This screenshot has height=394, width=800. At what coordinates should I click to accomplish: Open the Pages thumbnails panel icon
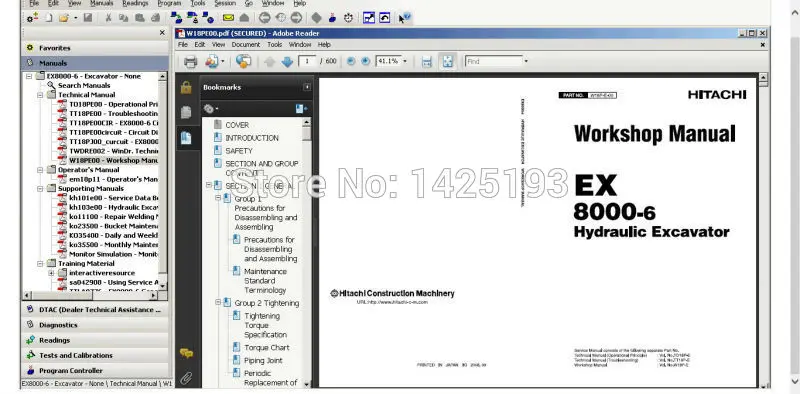coord(186,112)
